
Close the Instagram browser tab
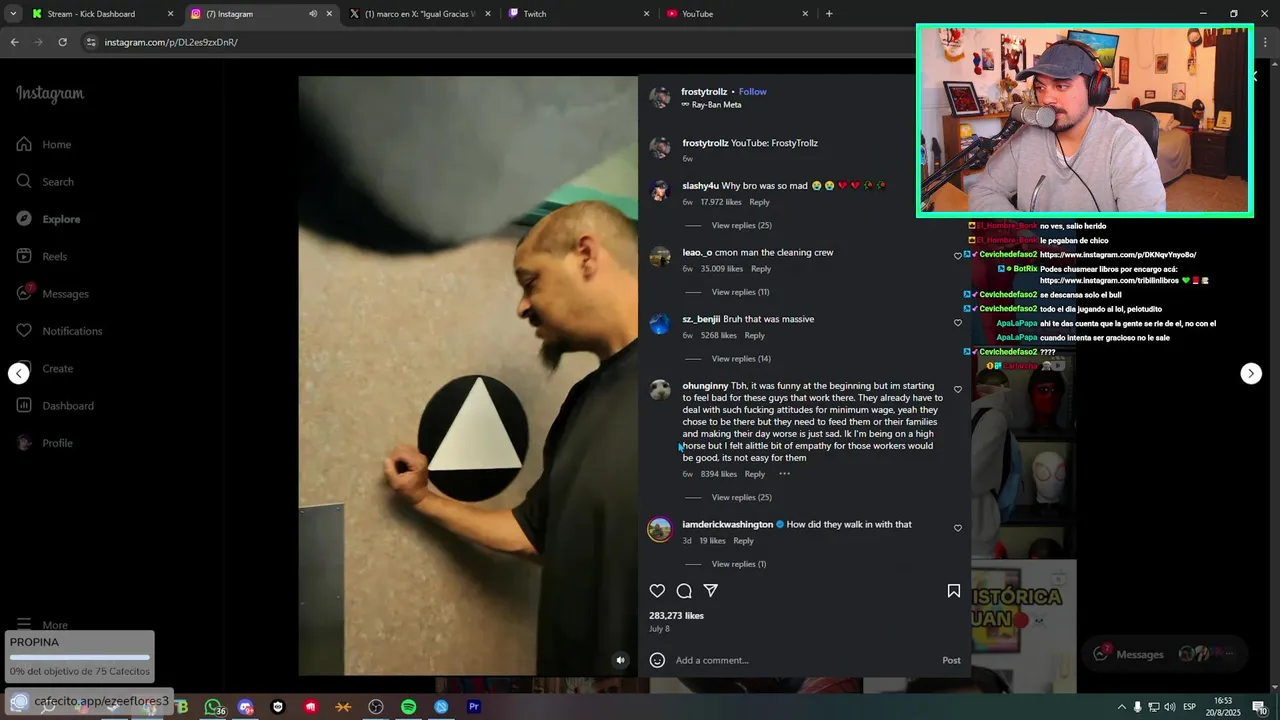tap(329, 14)
